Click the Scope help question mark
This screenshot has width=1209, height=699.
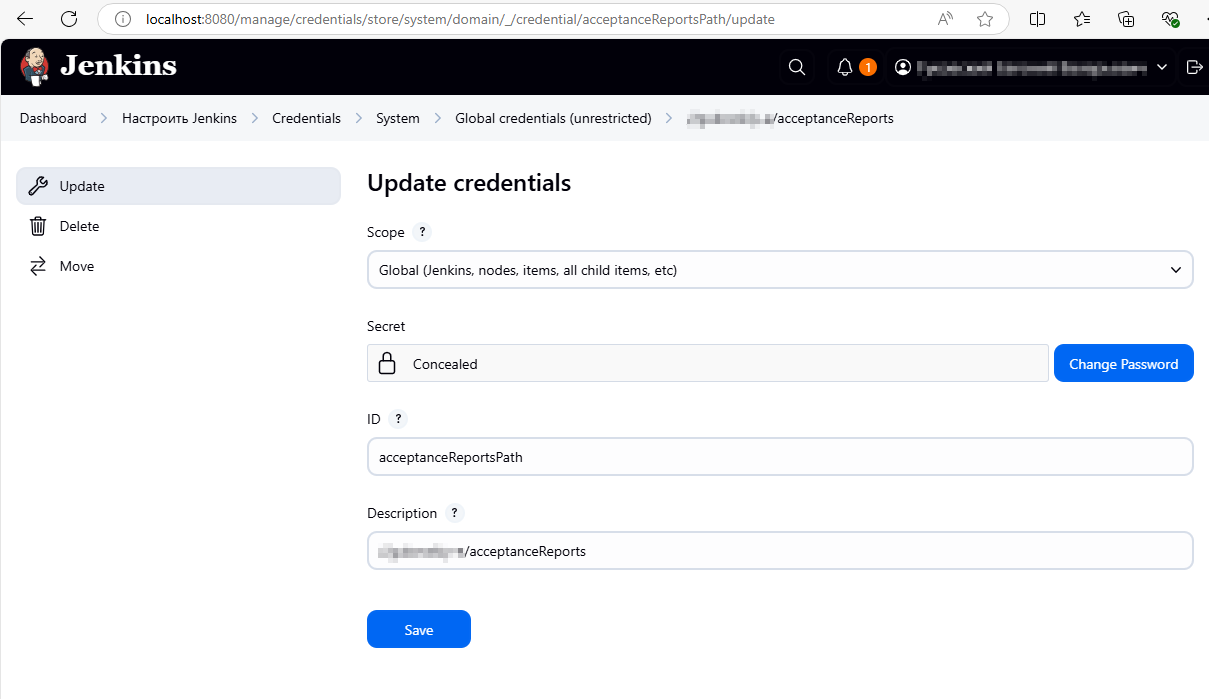422,232
